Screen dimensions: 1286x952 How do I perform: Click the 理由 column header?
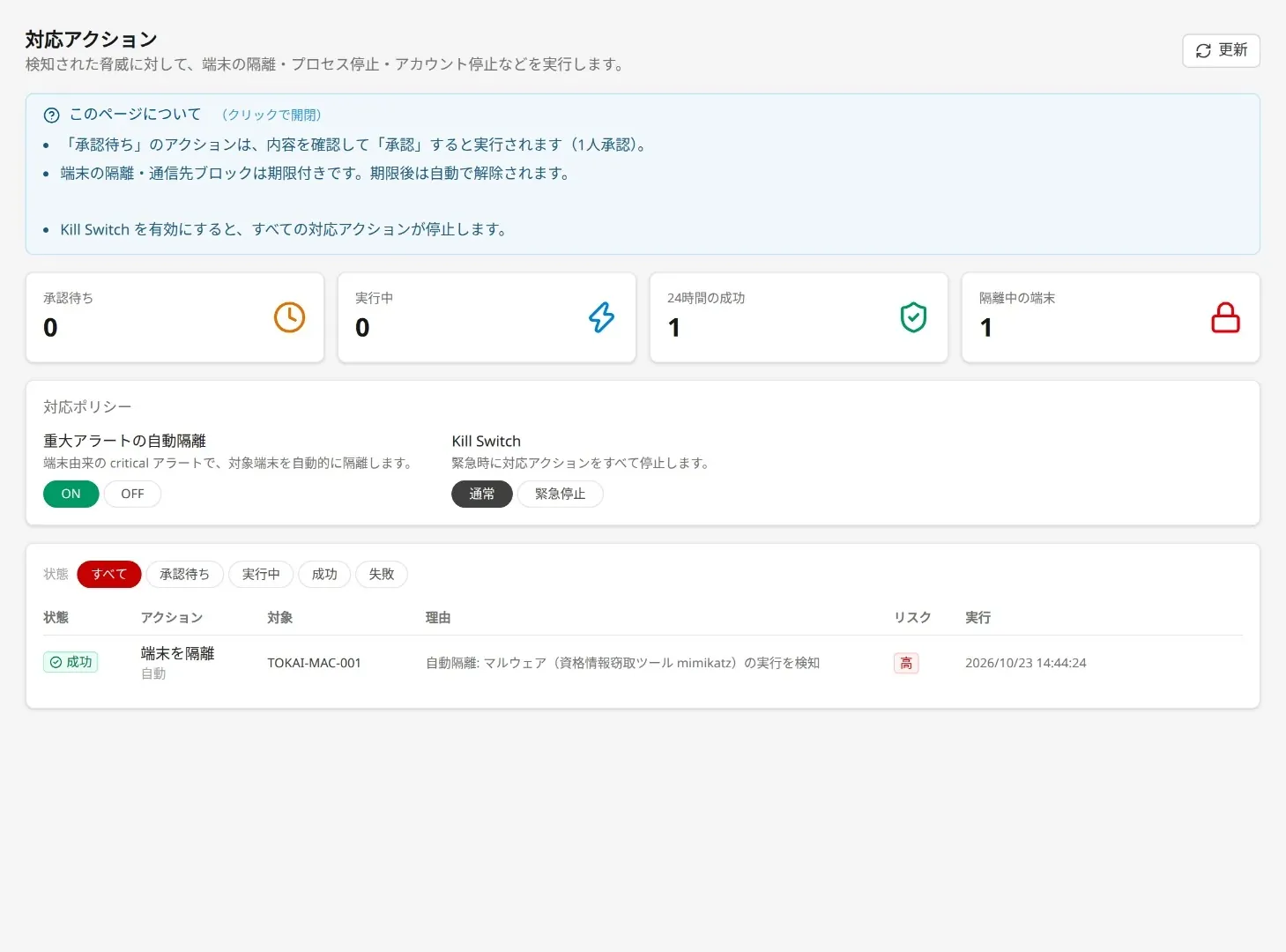coord(438,617)
